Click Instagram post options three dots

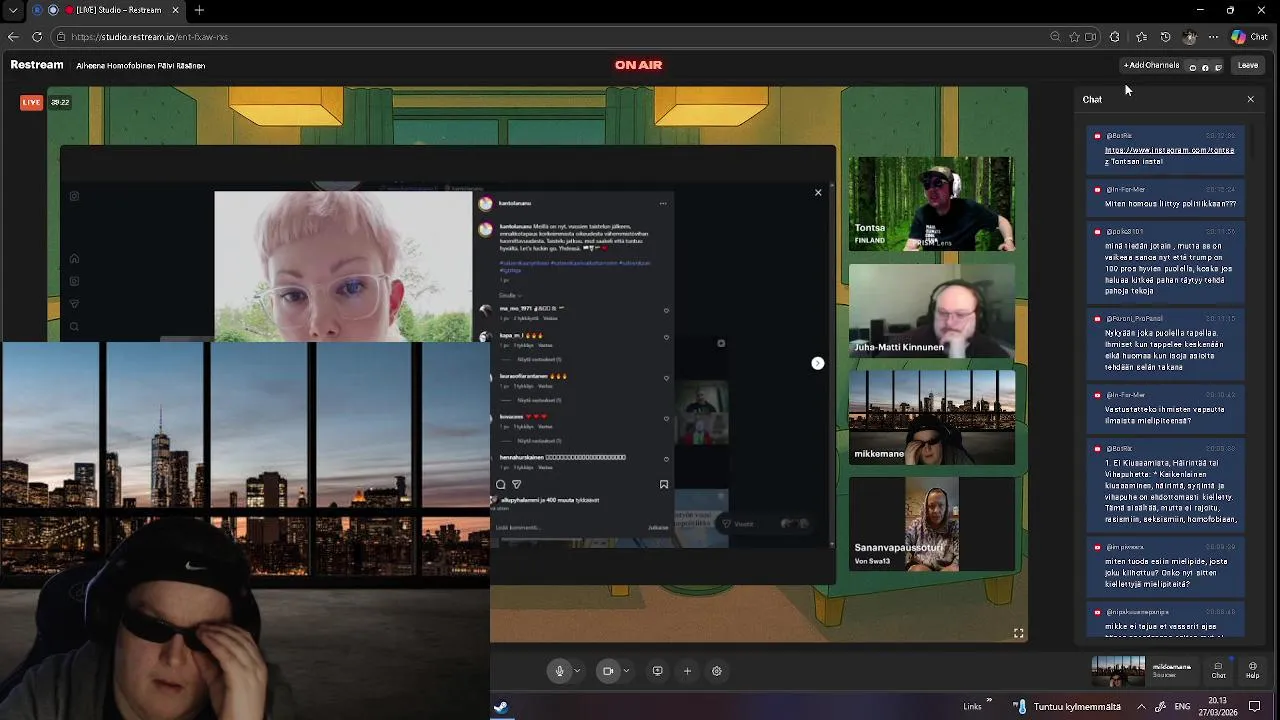point(662,203)
